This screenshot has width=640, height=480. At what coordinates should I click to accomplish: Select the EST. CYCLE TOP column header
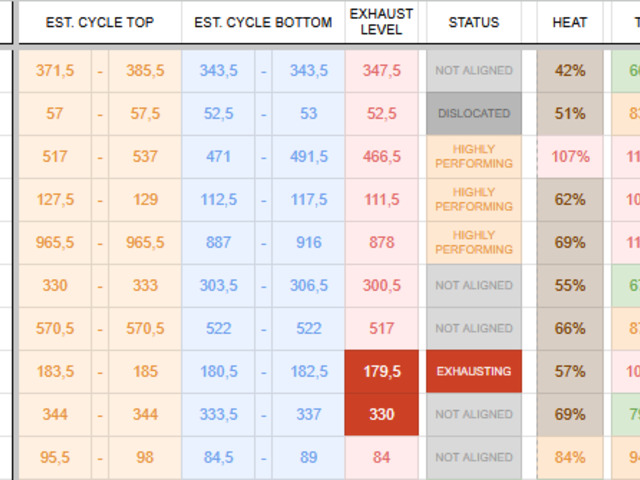[99, 22]
